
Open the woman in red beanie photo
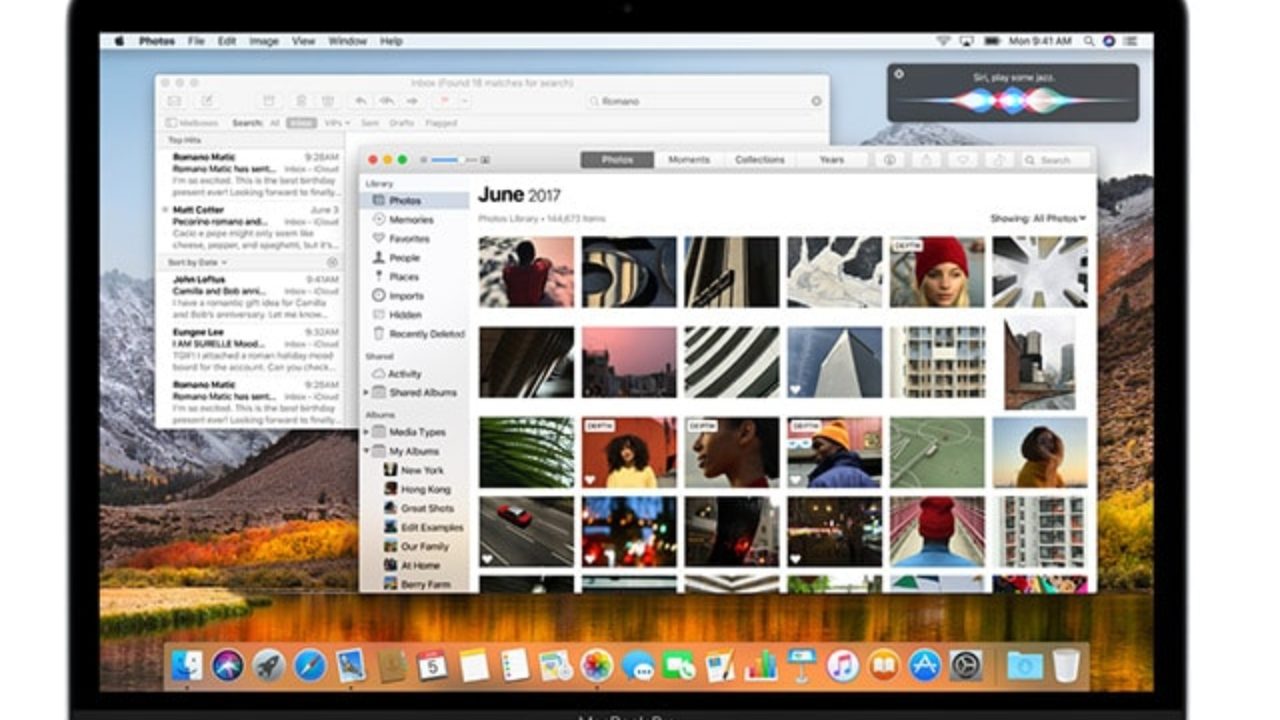click(x=937, y=271)
